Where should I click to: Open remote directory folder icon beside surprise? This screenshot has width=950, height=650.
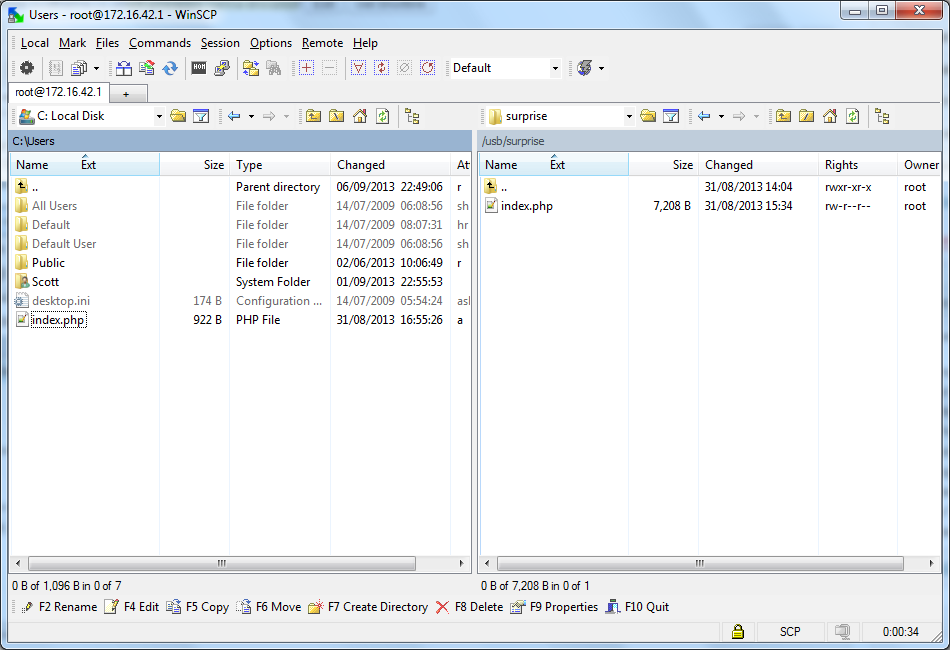[x=648, y=116]
